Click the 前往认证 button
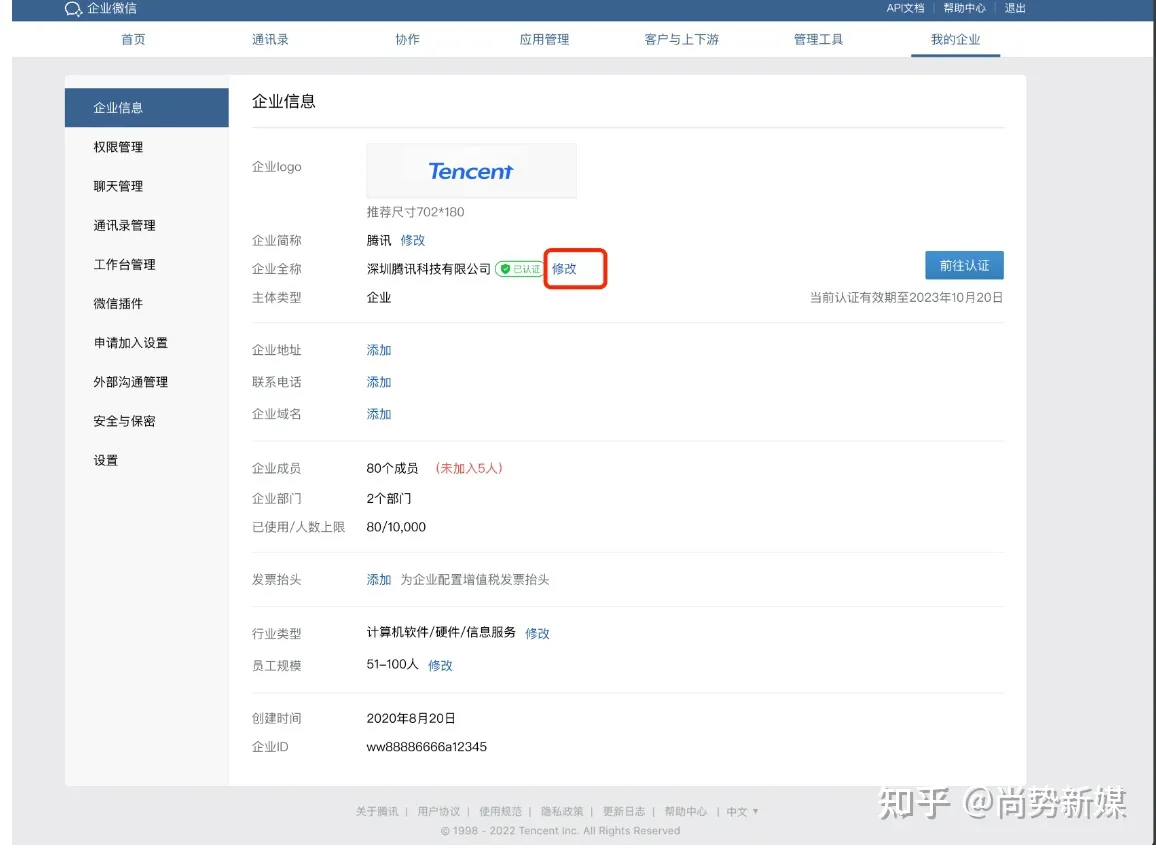The height and width of the screenshot is (850, 1156). tap(964, 265)
